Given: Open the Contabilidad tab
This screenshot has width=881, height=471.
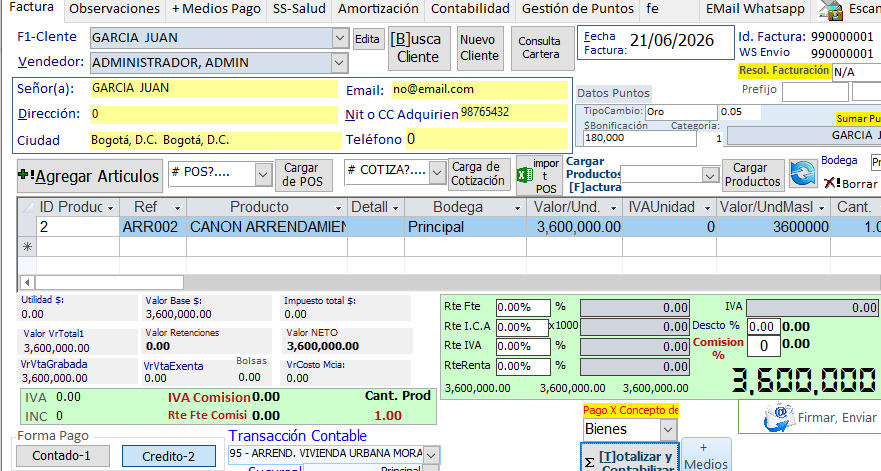Looking at the screenshot, I should [x=470, y=9].
